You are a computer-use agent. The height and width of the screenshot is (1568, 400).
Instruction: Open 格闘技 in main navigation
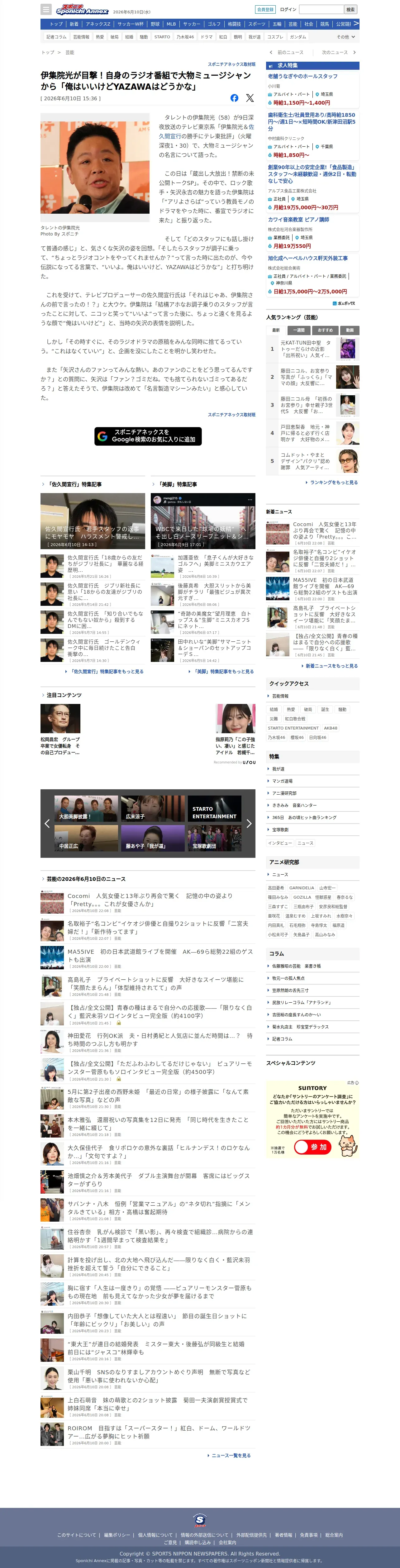(234, 24)
